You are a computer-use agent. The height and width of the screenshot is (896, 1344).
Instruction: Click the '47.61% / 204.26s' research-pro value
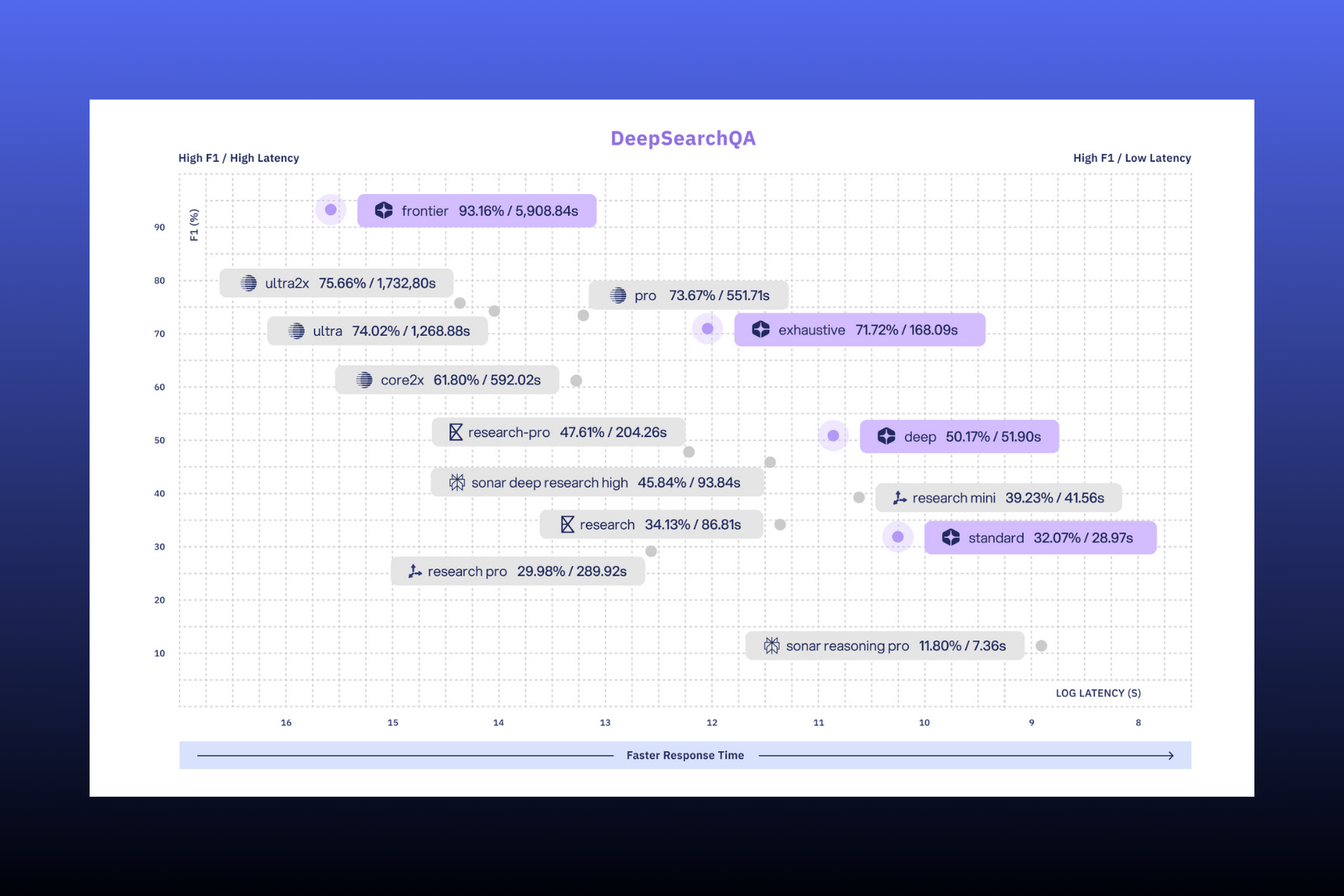click(613, 432)
